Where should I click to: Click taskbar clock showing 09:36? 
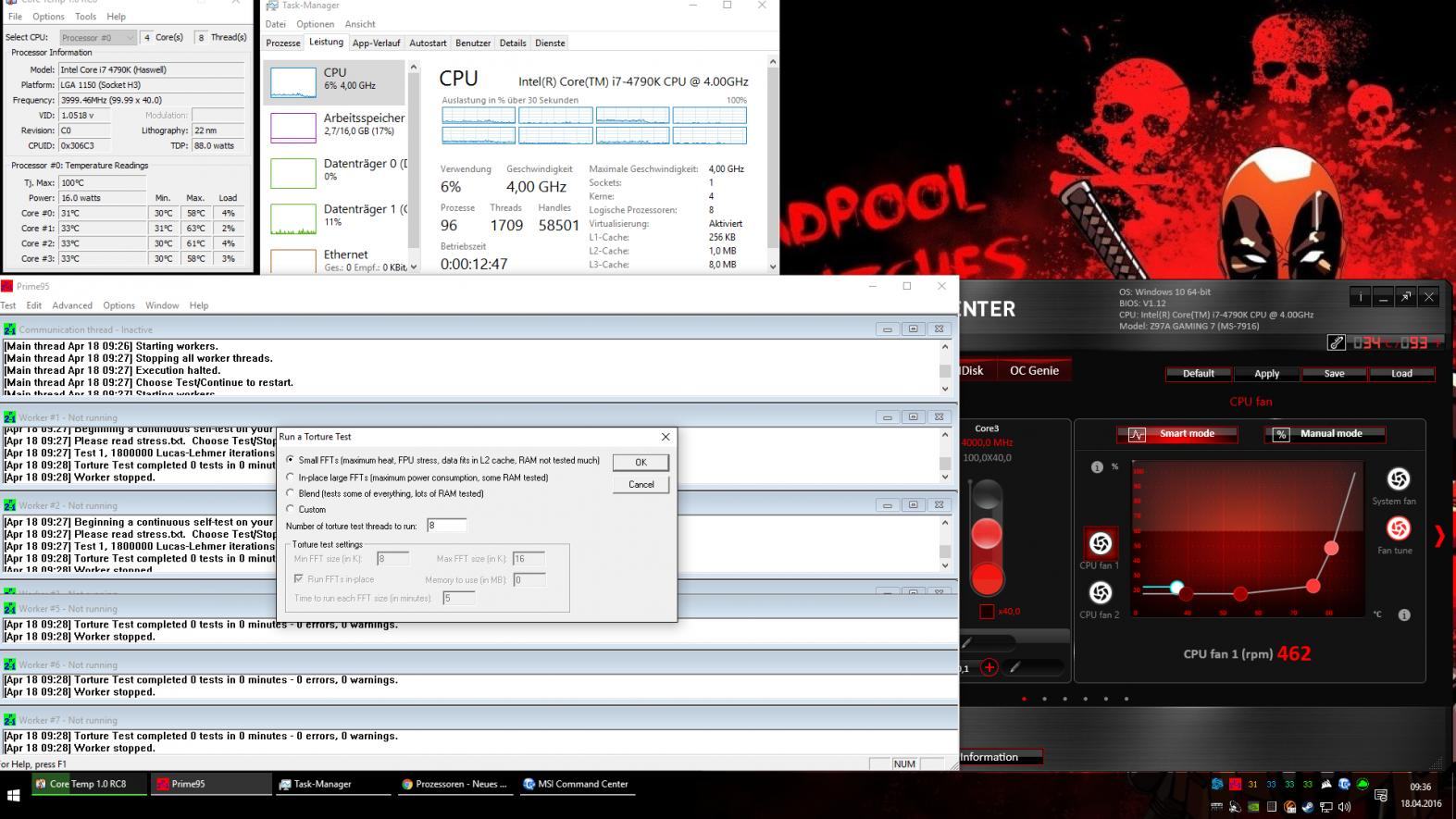pos(1420,788)
